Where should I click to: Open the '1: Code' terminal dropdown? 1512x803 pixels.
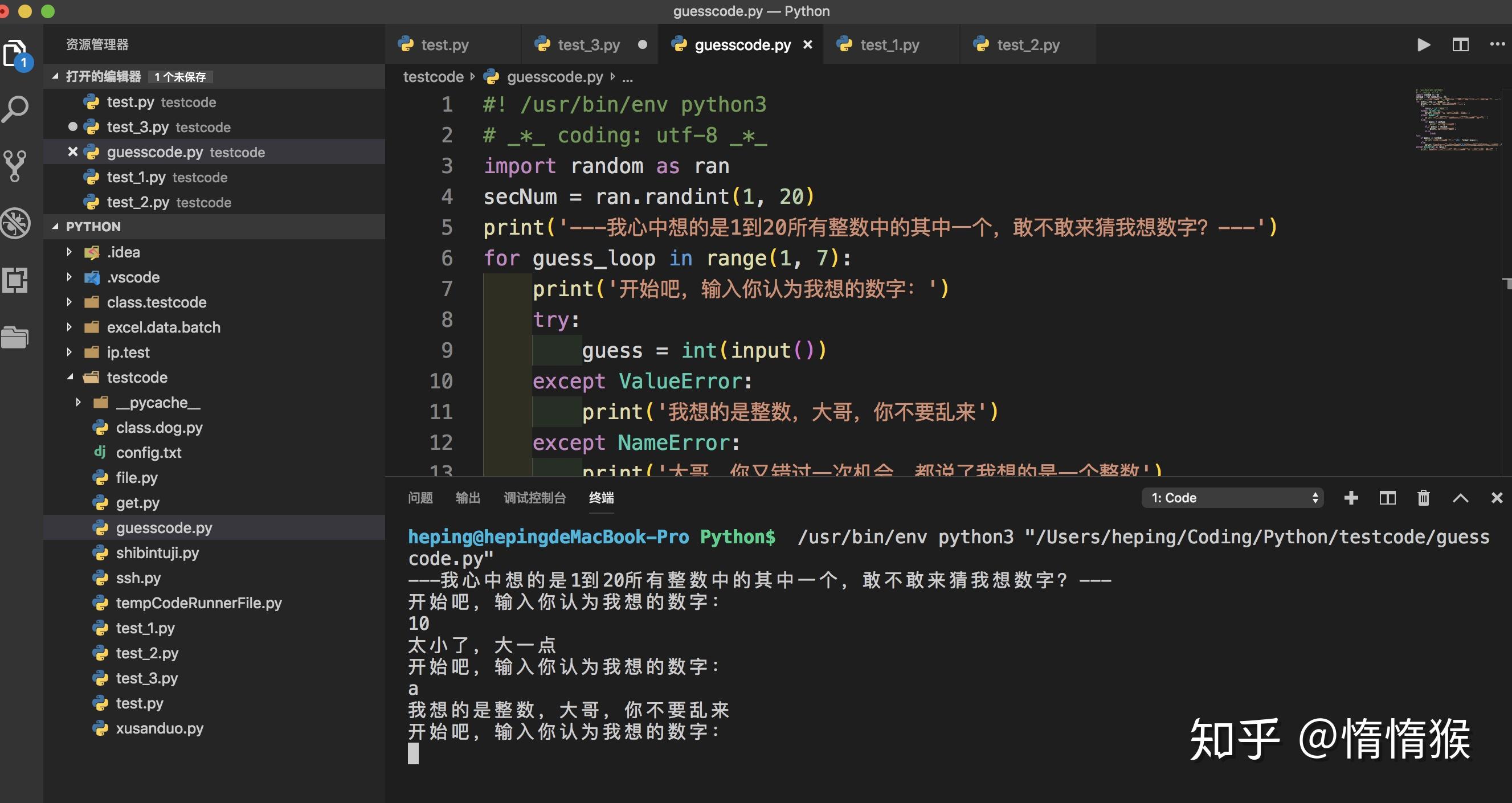pyautogui.click(x=1232, y=497)
